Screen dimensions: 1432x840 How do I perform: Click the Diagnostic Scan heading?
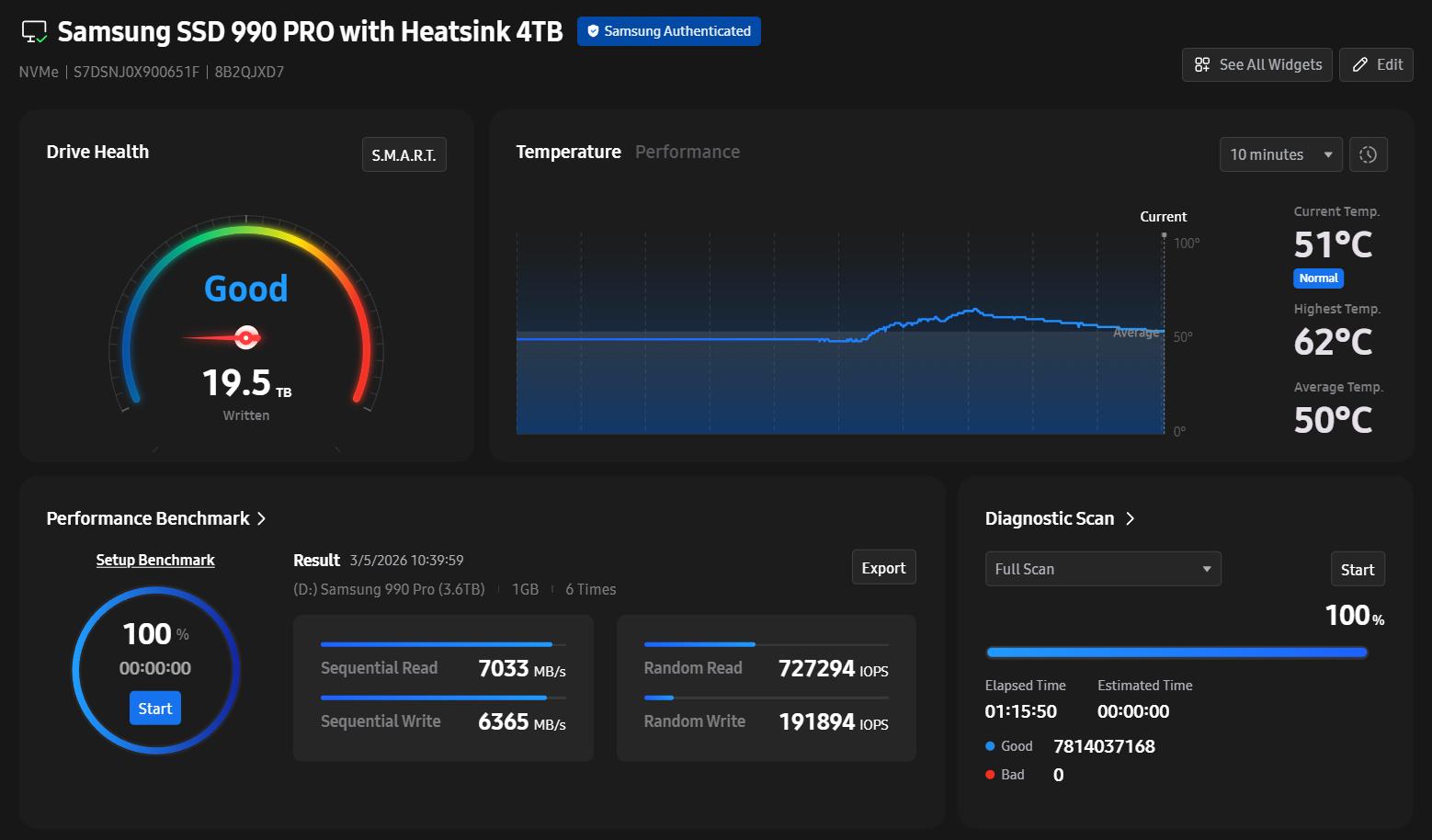tap(1050, 519)
